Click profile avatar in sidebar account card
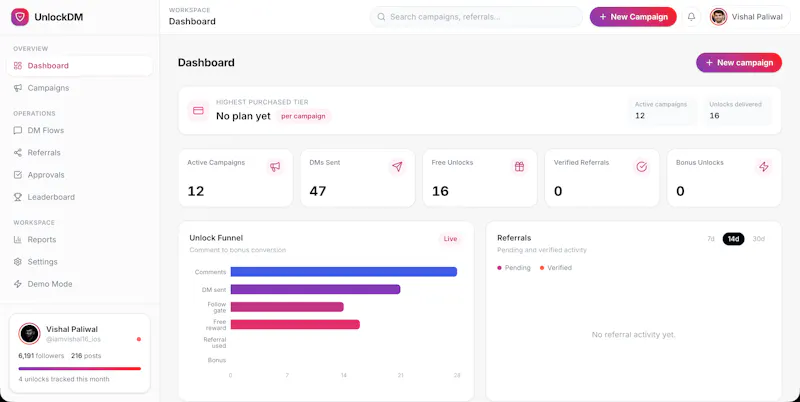This screenshot has height=402, width=800. [29, 334]
